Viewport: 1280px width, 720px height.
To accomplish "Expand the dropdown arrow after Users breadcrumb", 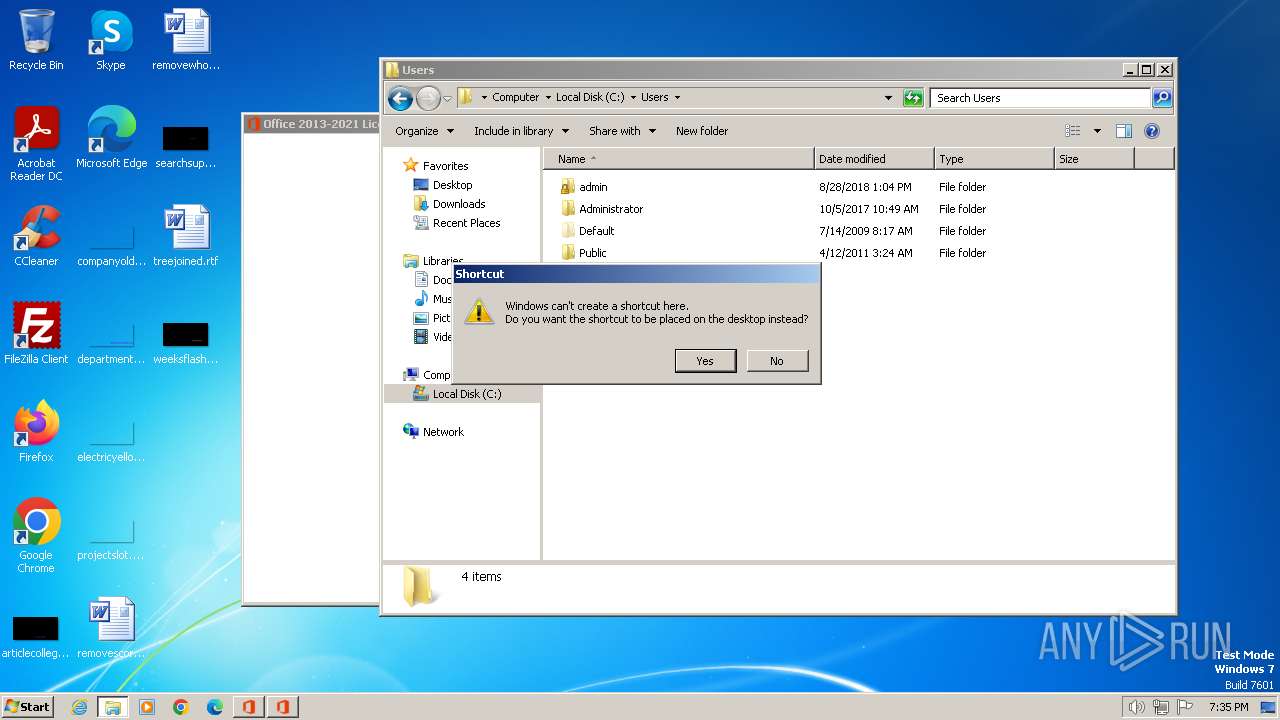I will [x=677, y=98].
